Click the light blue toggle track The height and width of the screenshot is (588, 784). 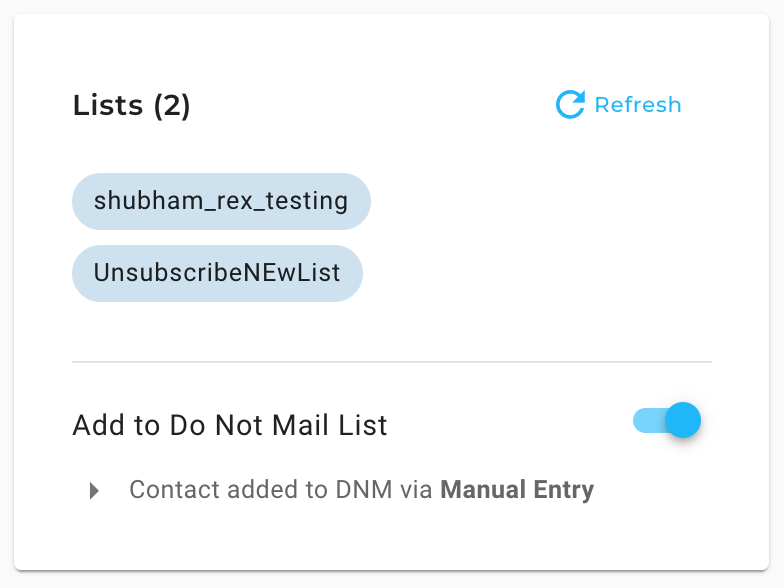pyautogui.click(x=648, y=420)
